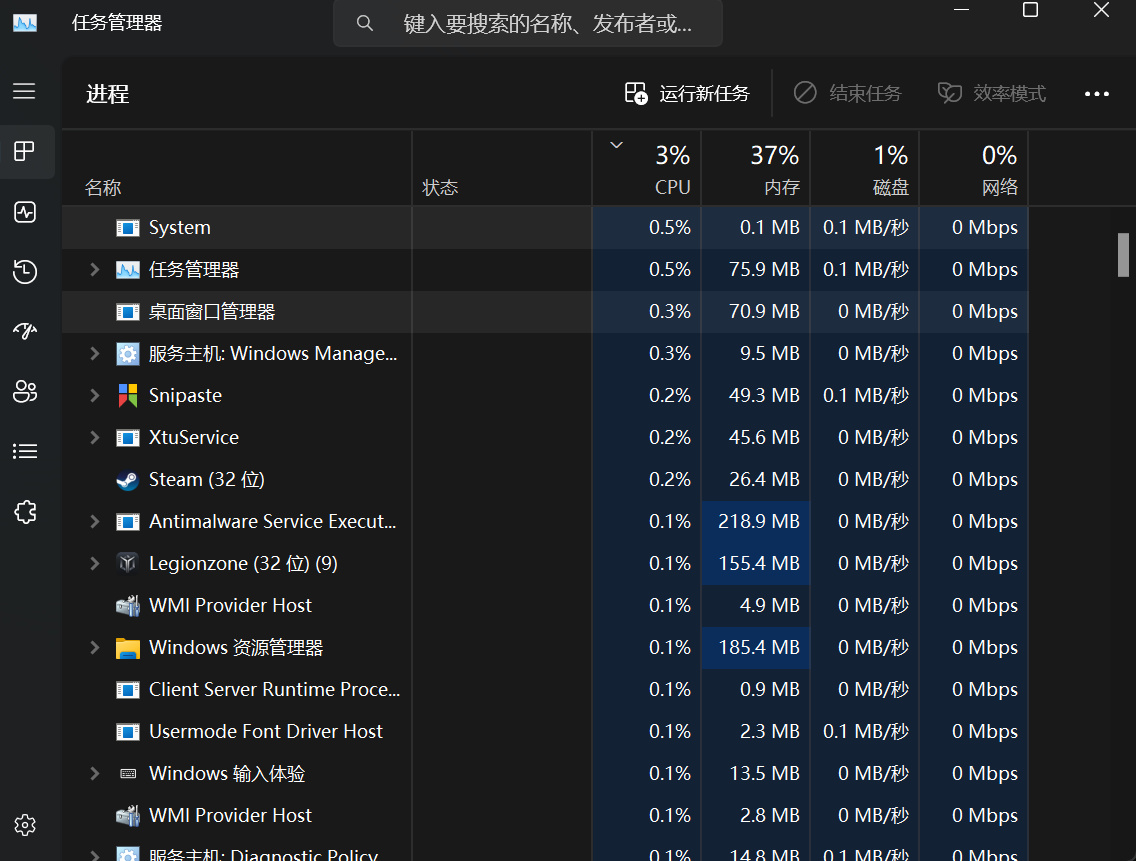The height and width of the screenshot is (861, 1136).
Task: Click the Snipaste process icon
Action: (x=128, y=395)
